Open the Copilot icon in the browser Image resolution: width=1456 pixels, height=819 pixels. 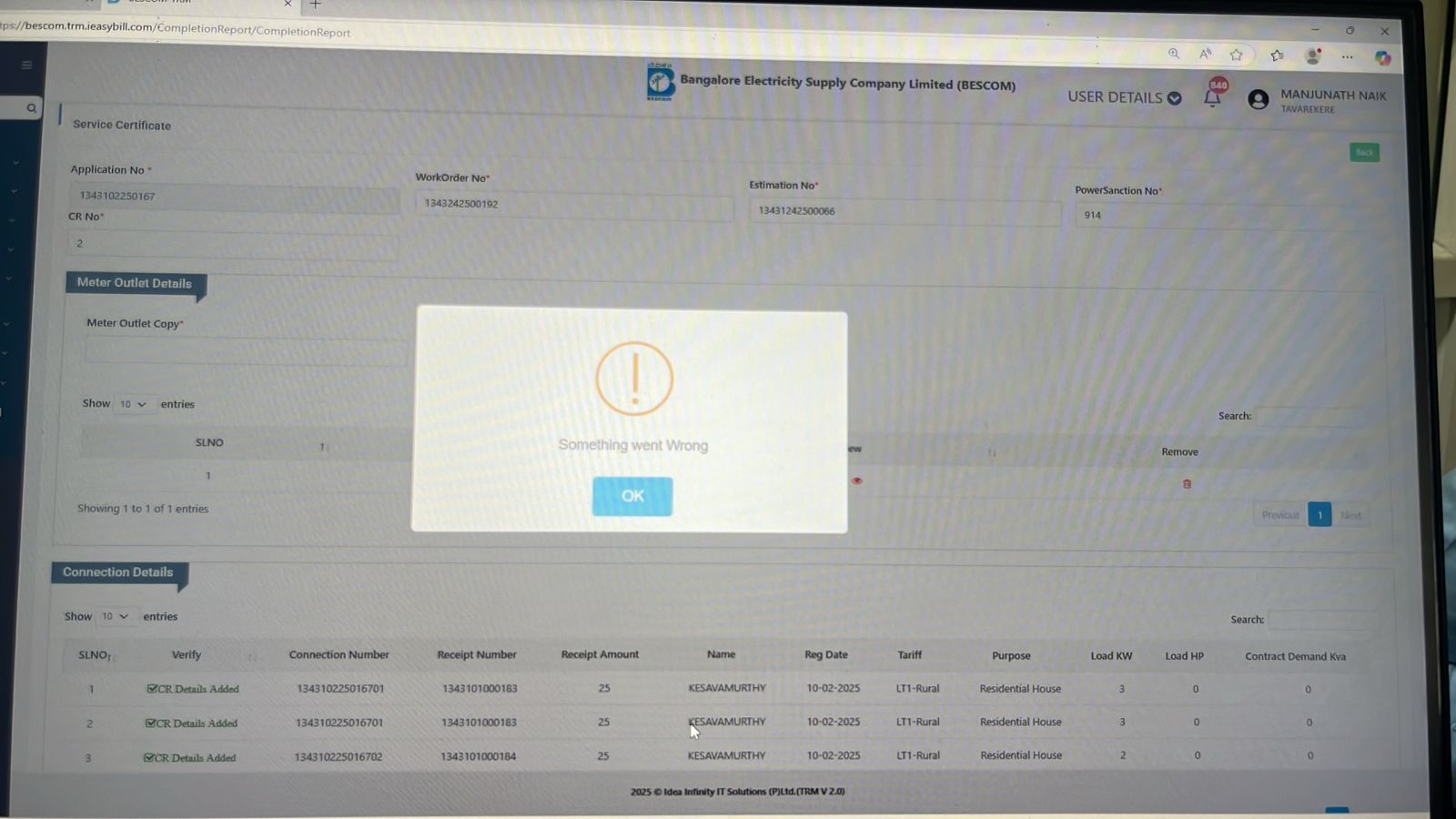(x=1382, y=58)
